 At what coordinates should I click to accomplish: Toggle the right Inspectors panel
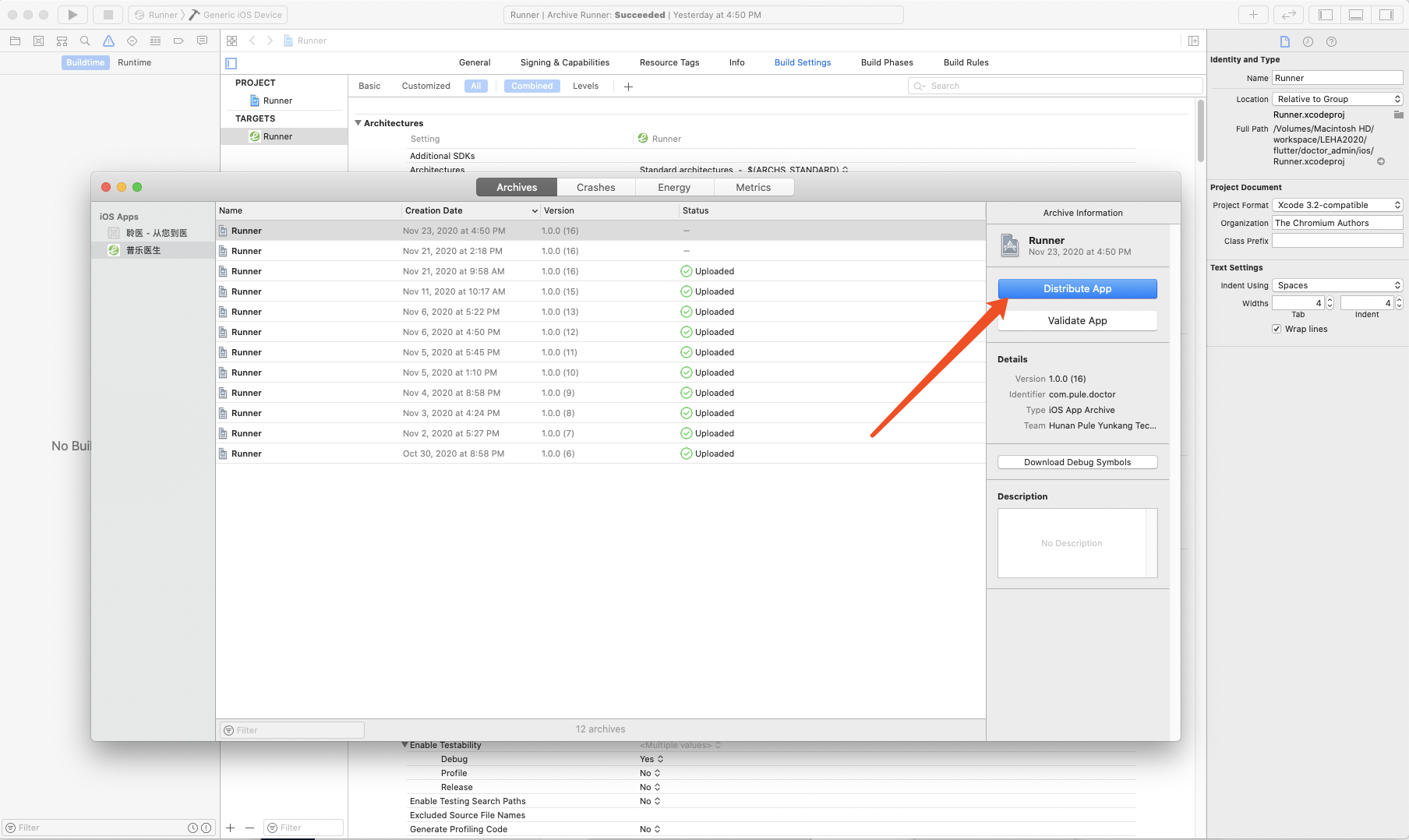[x=1386, y=15]
